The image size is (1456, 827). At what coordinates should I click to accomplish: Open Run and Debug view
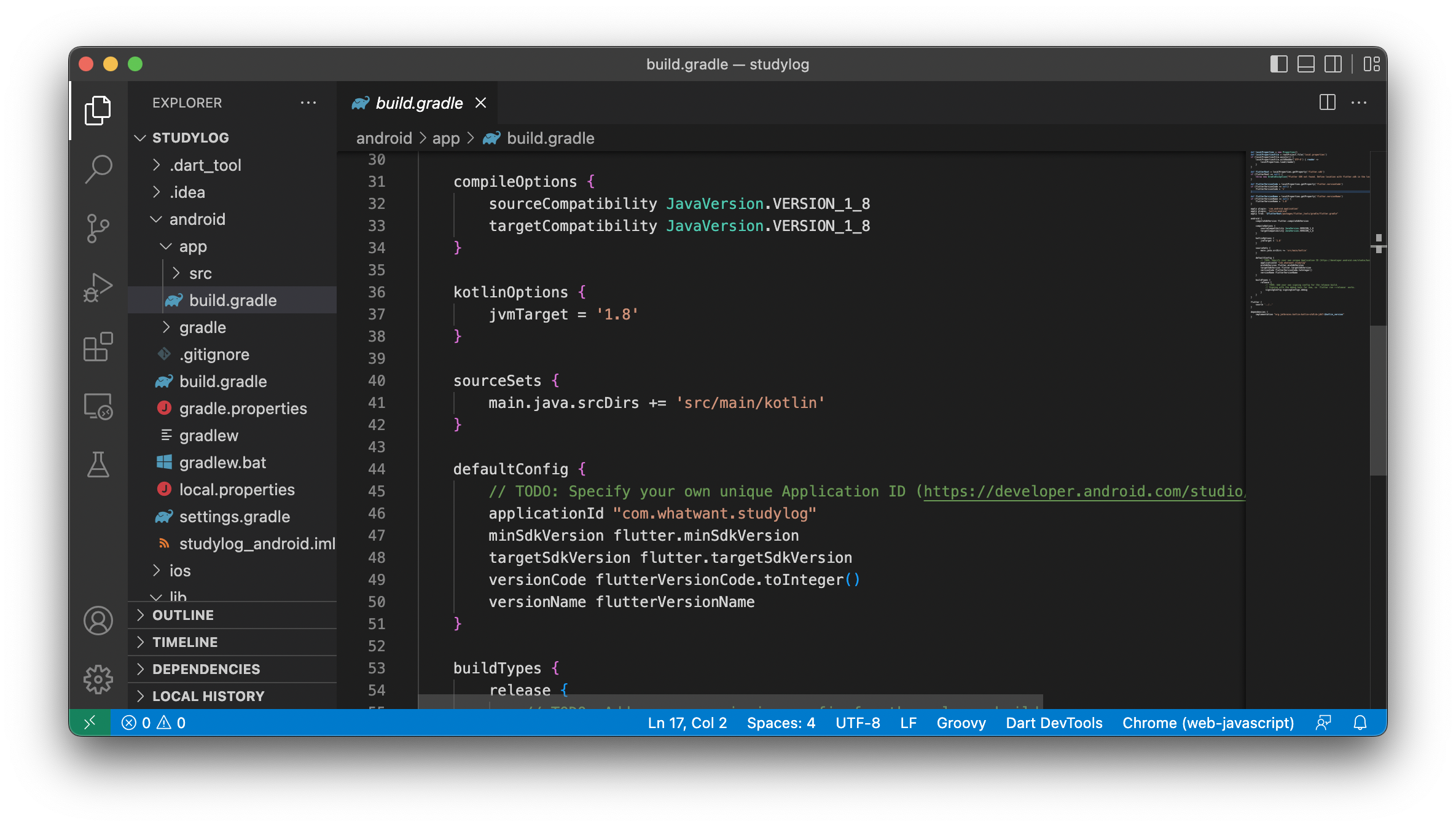click(x=98, y=288)
